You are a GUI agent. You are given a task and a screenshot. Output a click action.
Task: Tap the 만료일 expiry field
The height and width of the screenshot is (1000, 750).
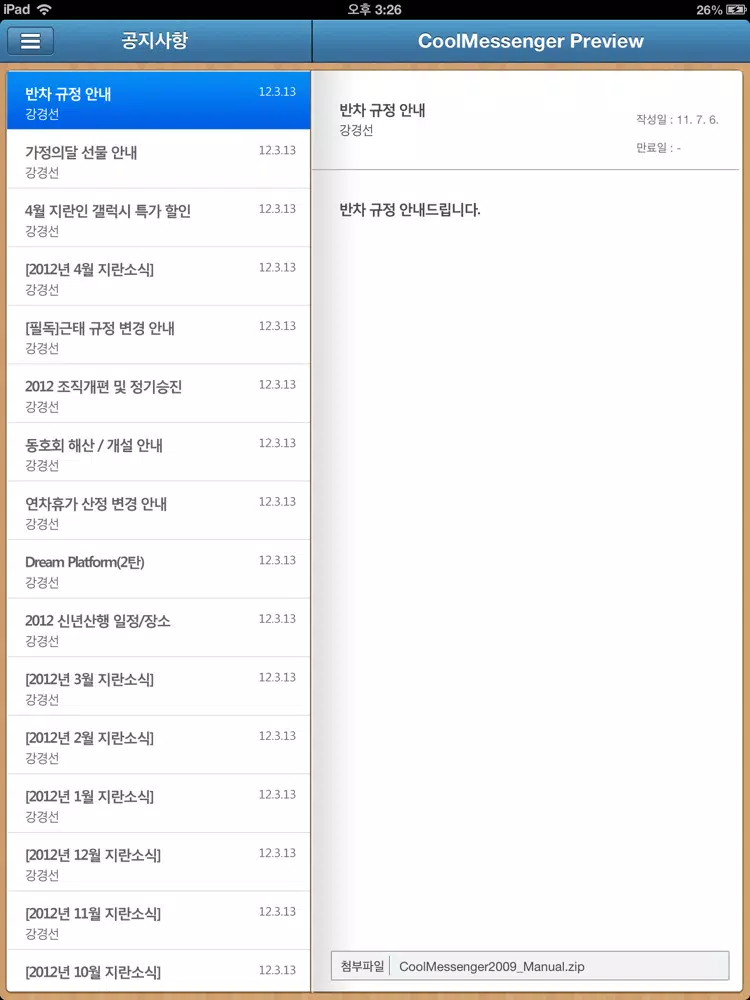point(658,148)
